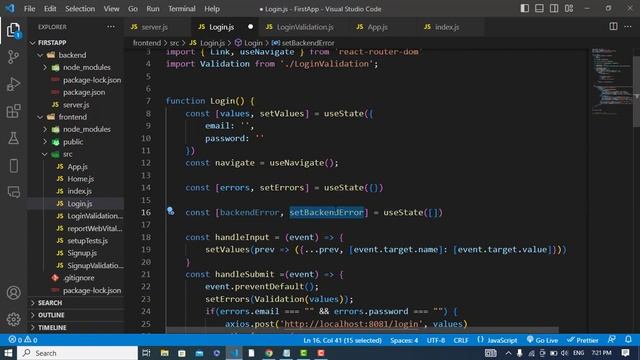The height and width of the screenshot is (360, 640).
Task: Change the Spaces: 4 indentation
Action: [404, 340]
